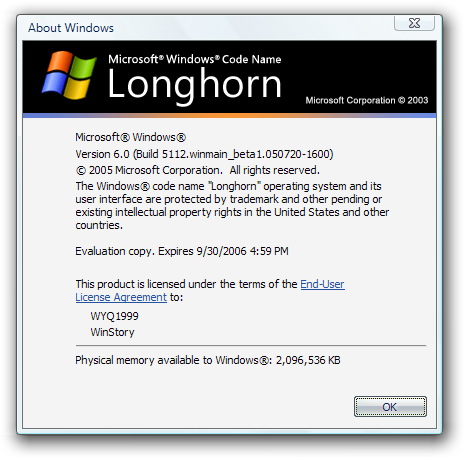Click the licensed under terms sentence
The width and height of the screenshot is (466, 460).
pyautogui.click(x=210, y=291)
